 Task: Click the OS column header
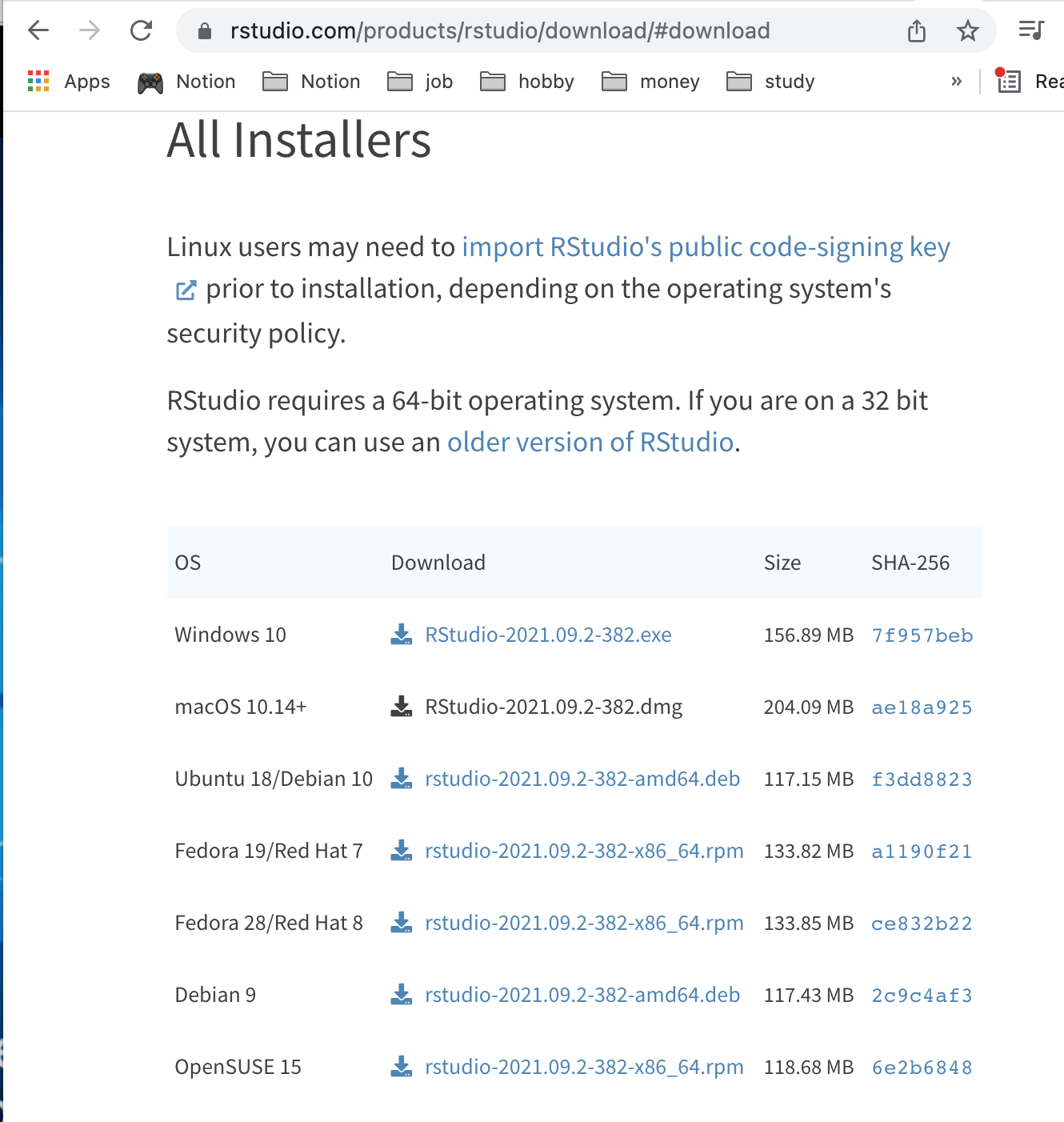[x=188, y=563]
